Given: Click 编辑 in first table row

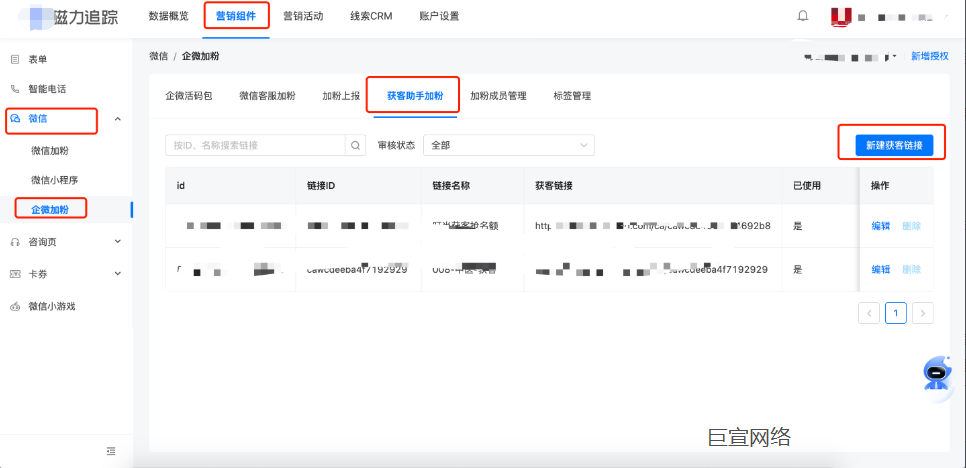Looking at the screenshot, I should 880,226.
